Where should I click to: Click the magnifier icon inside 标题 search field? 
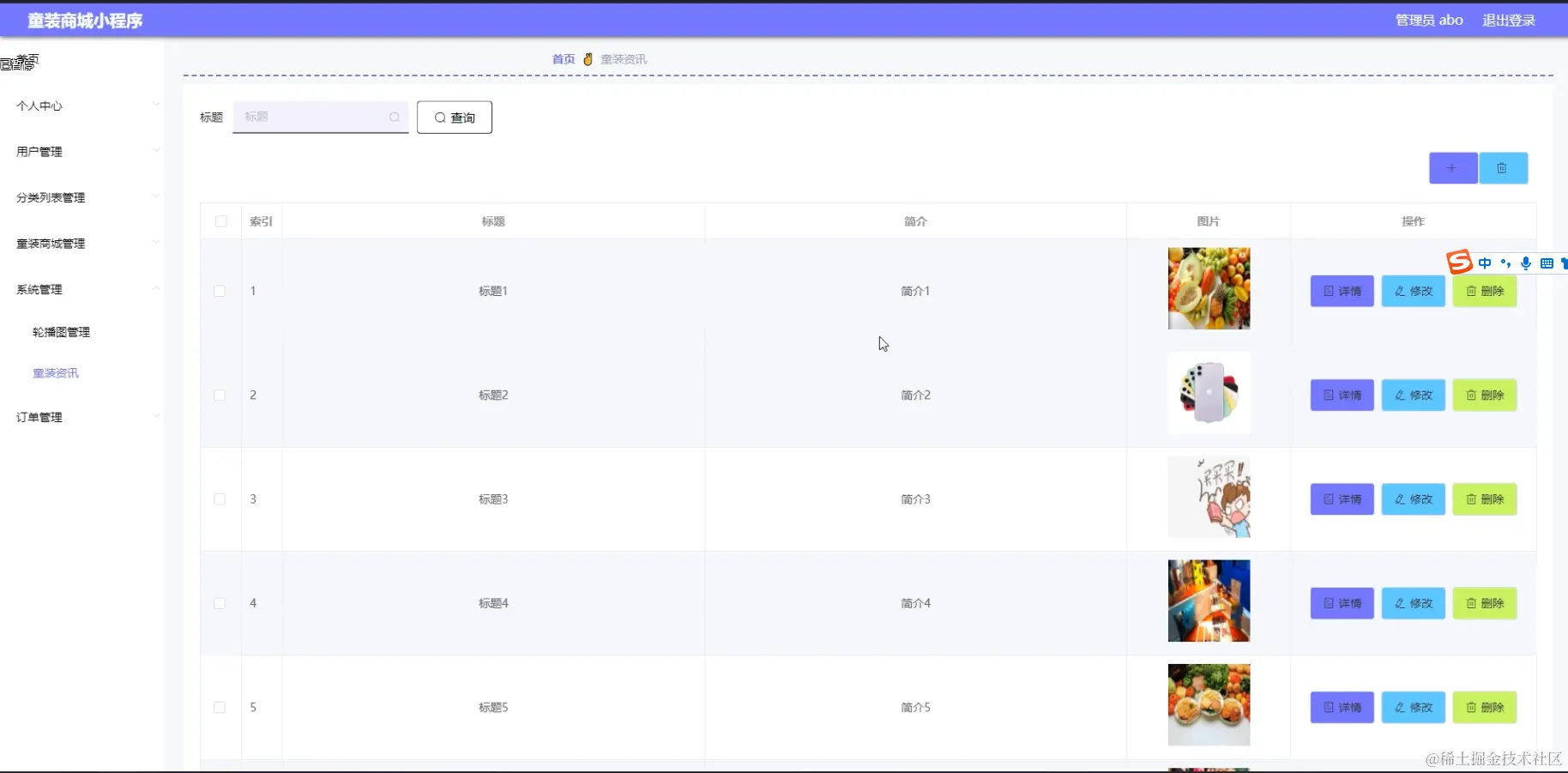(x=395, y=118)
